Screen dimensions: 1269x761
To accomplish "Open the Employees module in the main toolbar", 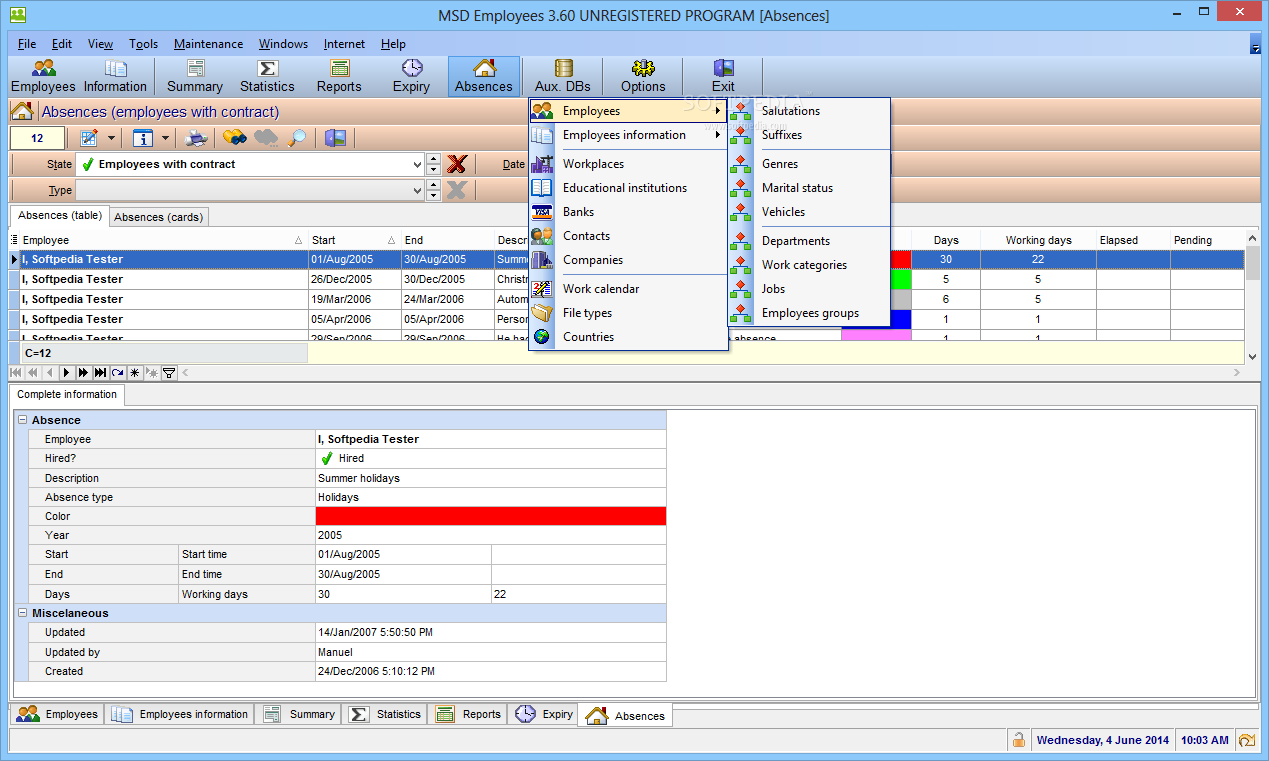I will (x=43, y=76).
